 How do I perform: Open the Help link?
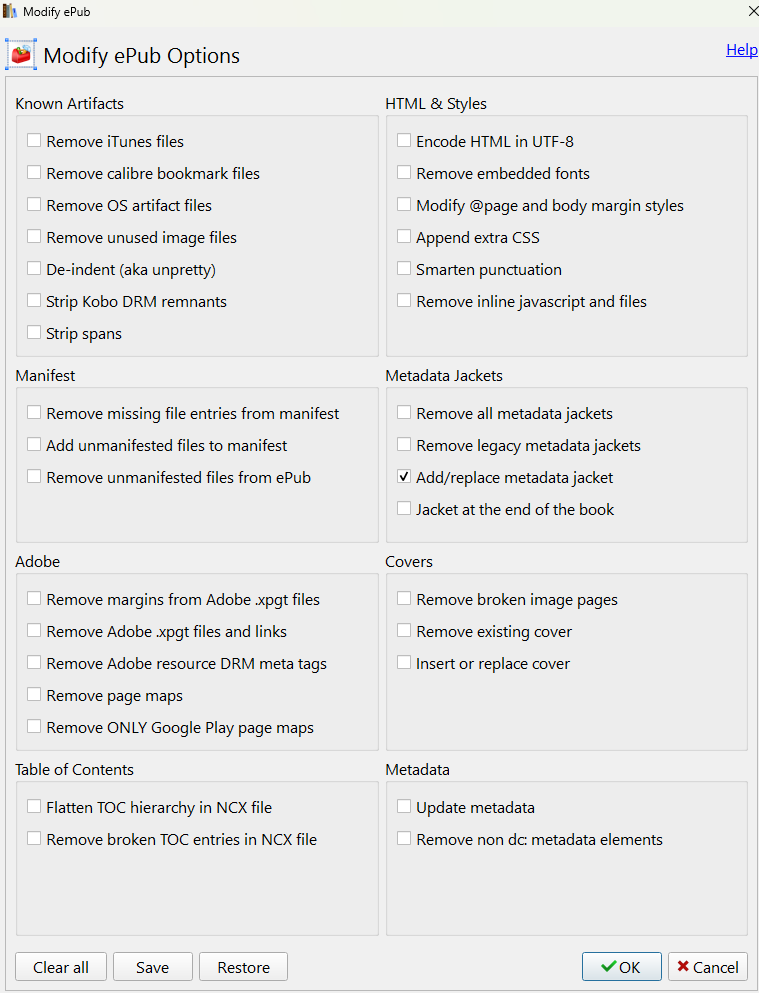pos(741,50)
